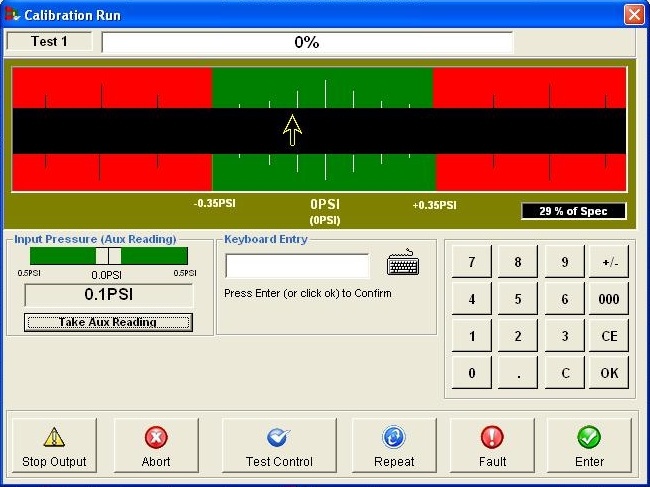Open the on-screen keyboard icon
The image size is (650, 487).
pyautogui.click(x=403, y=263)
